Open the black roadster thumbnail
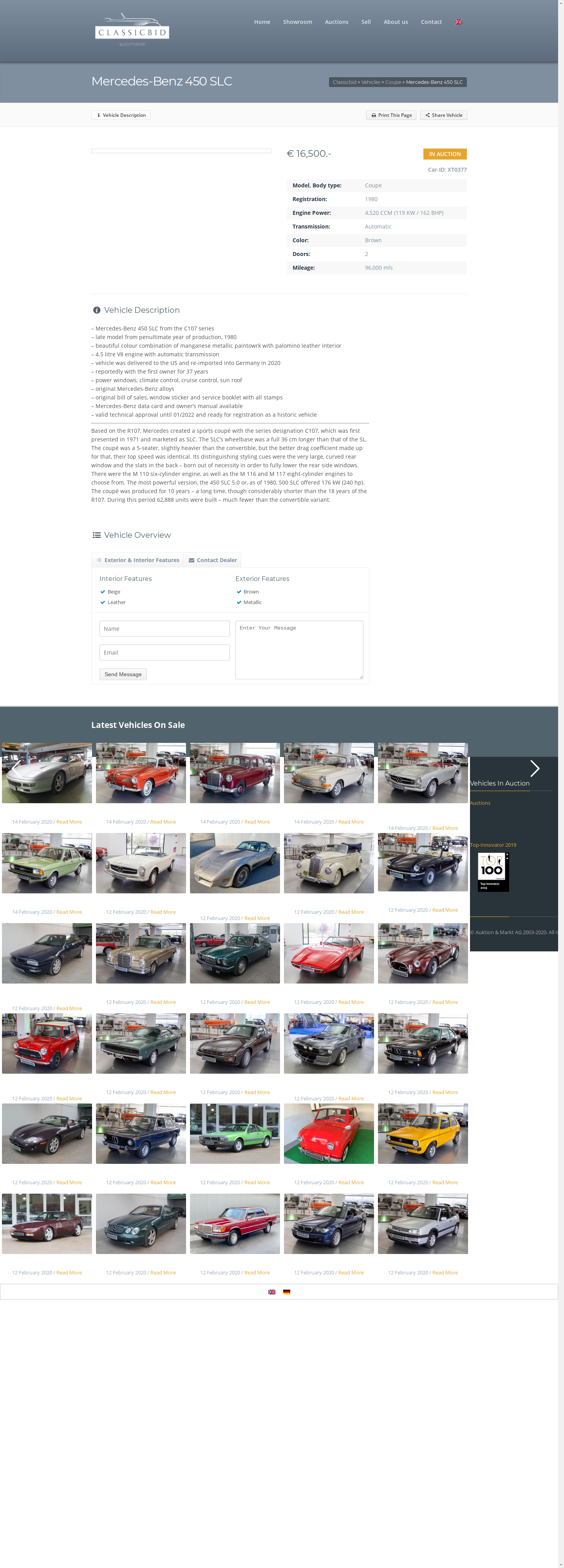Screen dimensions: 564x1568 pos(423,862)
